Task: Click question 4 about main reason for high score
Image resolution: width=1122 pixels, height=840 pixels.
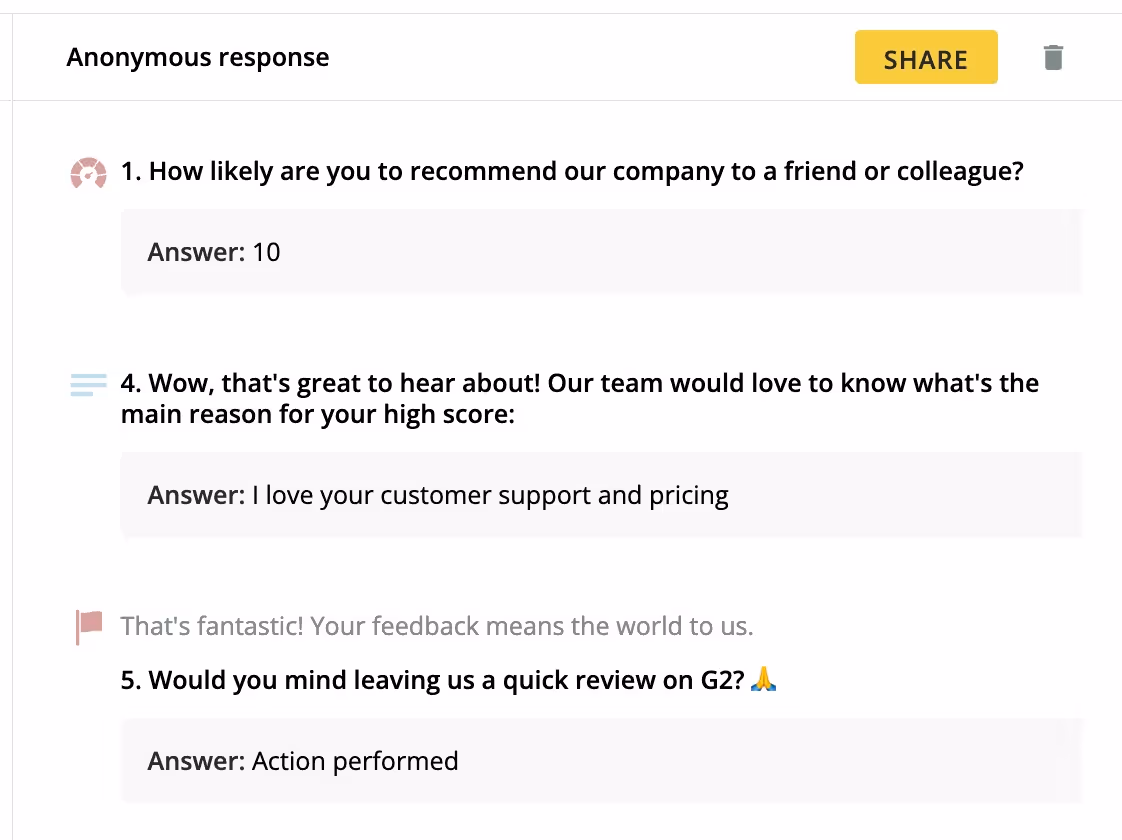Action: (x=580, y=399)
